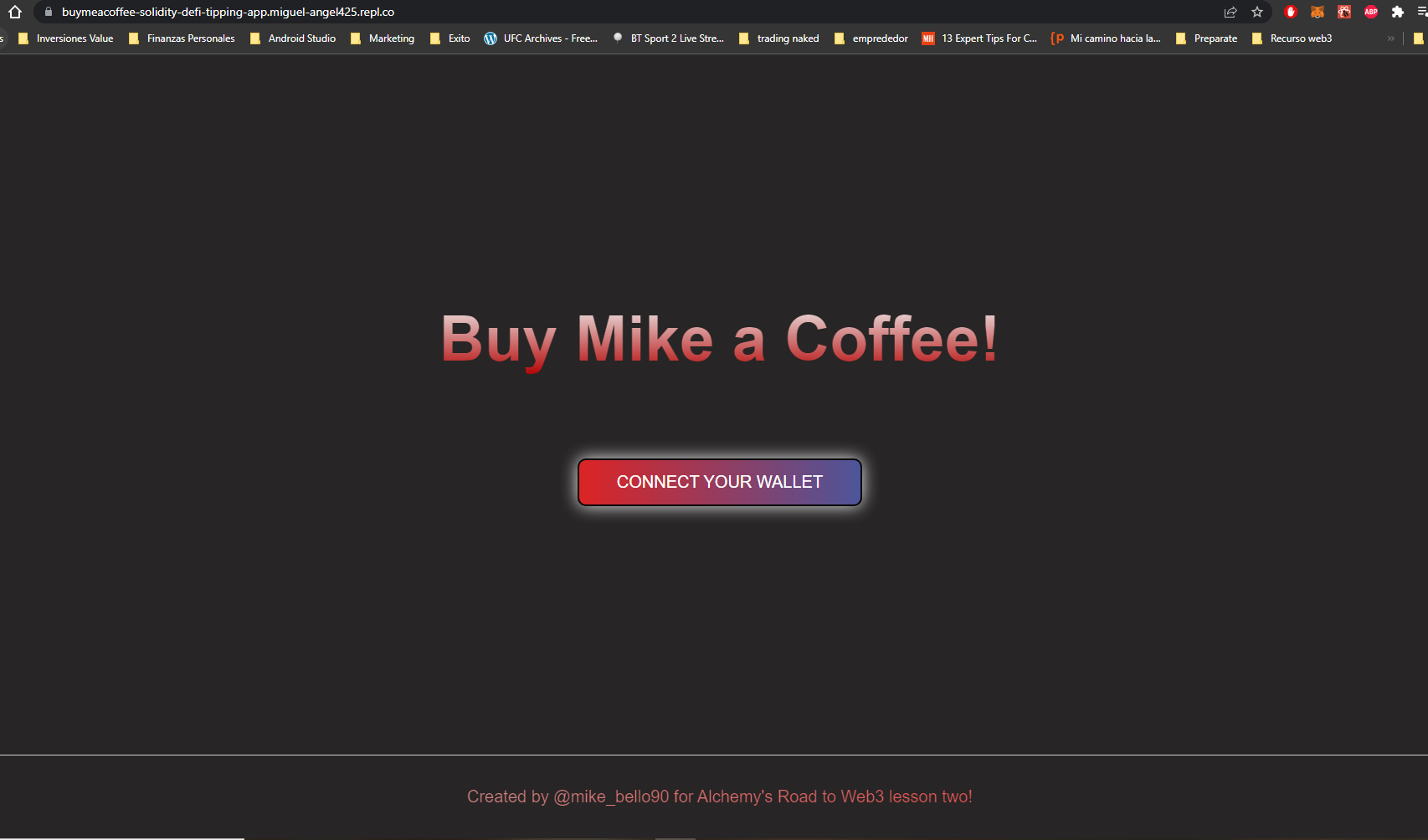Screen dimensions: 1428x840
Task: Open the BT Sport 2 Live Stream bookmark
Action: pyautogui.click(x=668, y=38)
